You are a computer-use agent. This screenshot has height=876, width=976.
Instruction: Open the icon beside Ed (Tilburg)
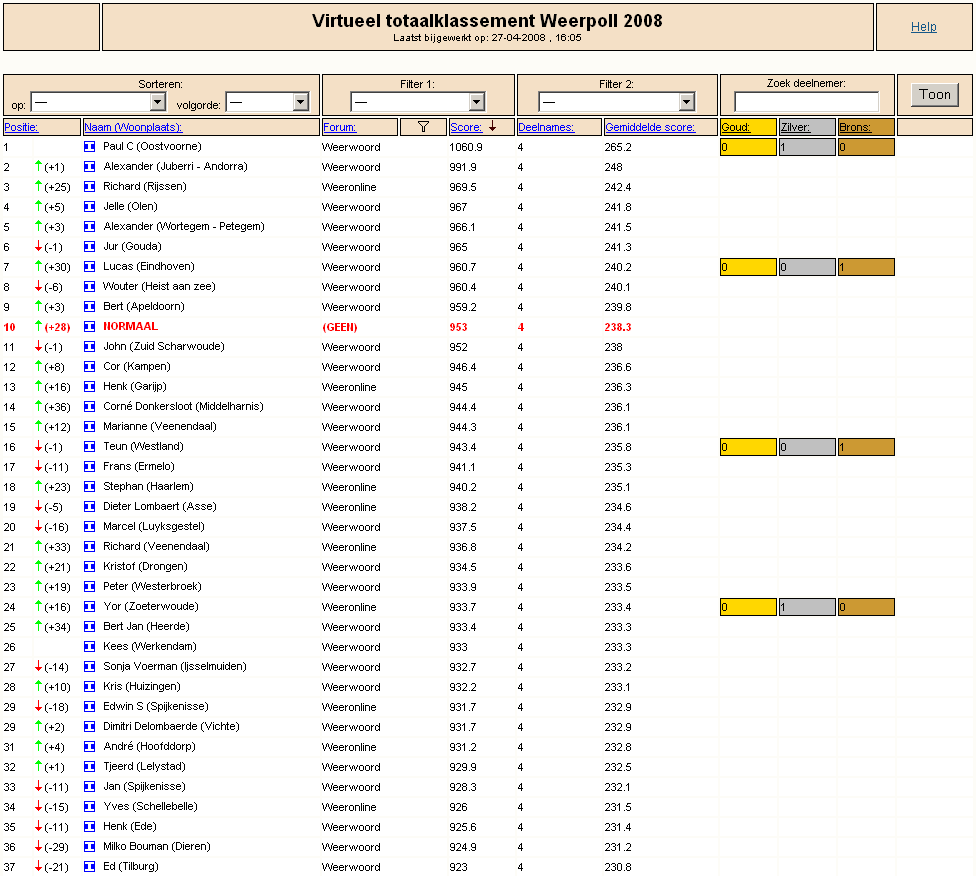tap(90, 866)
